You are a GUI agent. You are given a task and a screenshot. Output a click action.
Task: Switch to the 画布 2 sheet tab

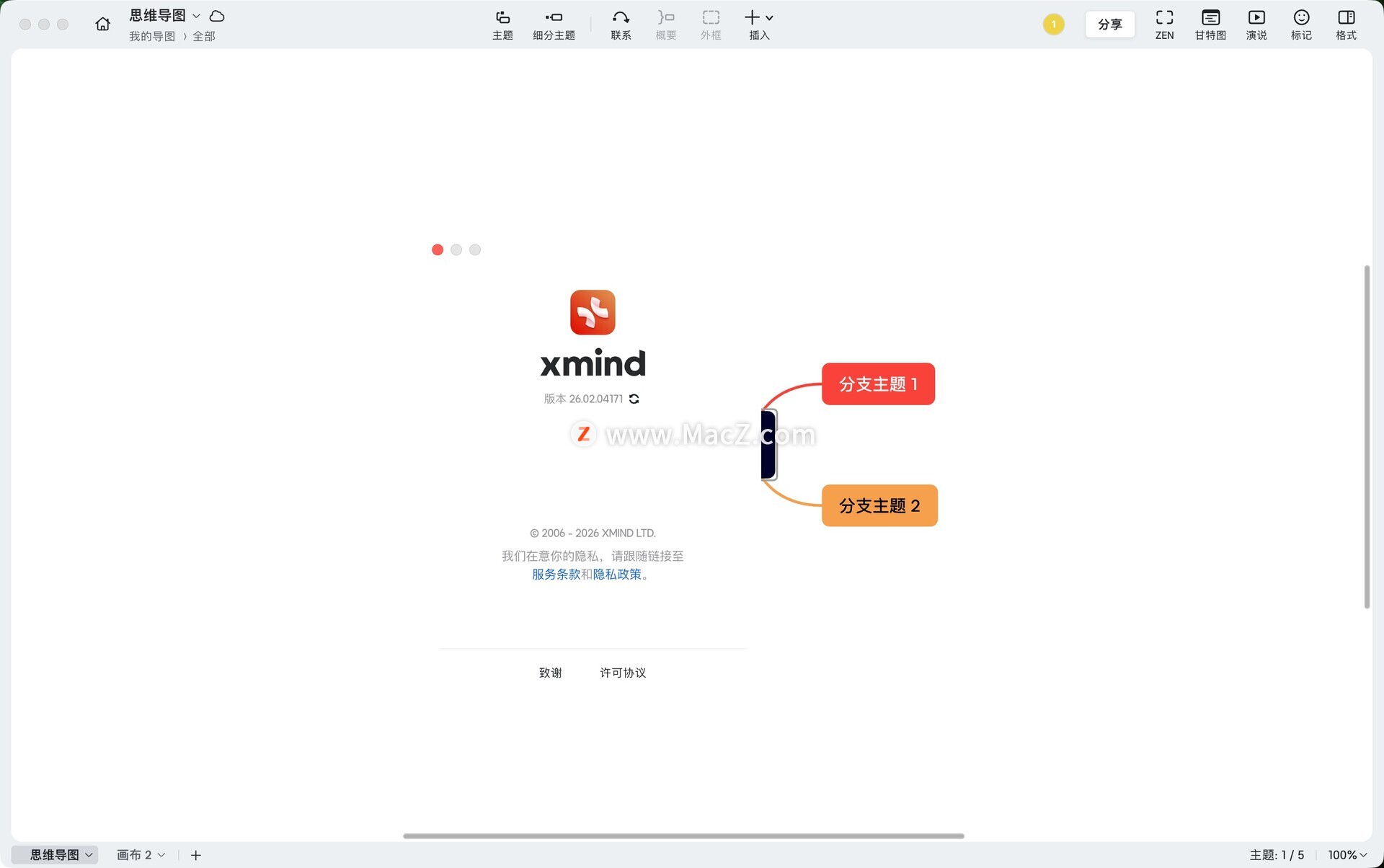(135, 855)
